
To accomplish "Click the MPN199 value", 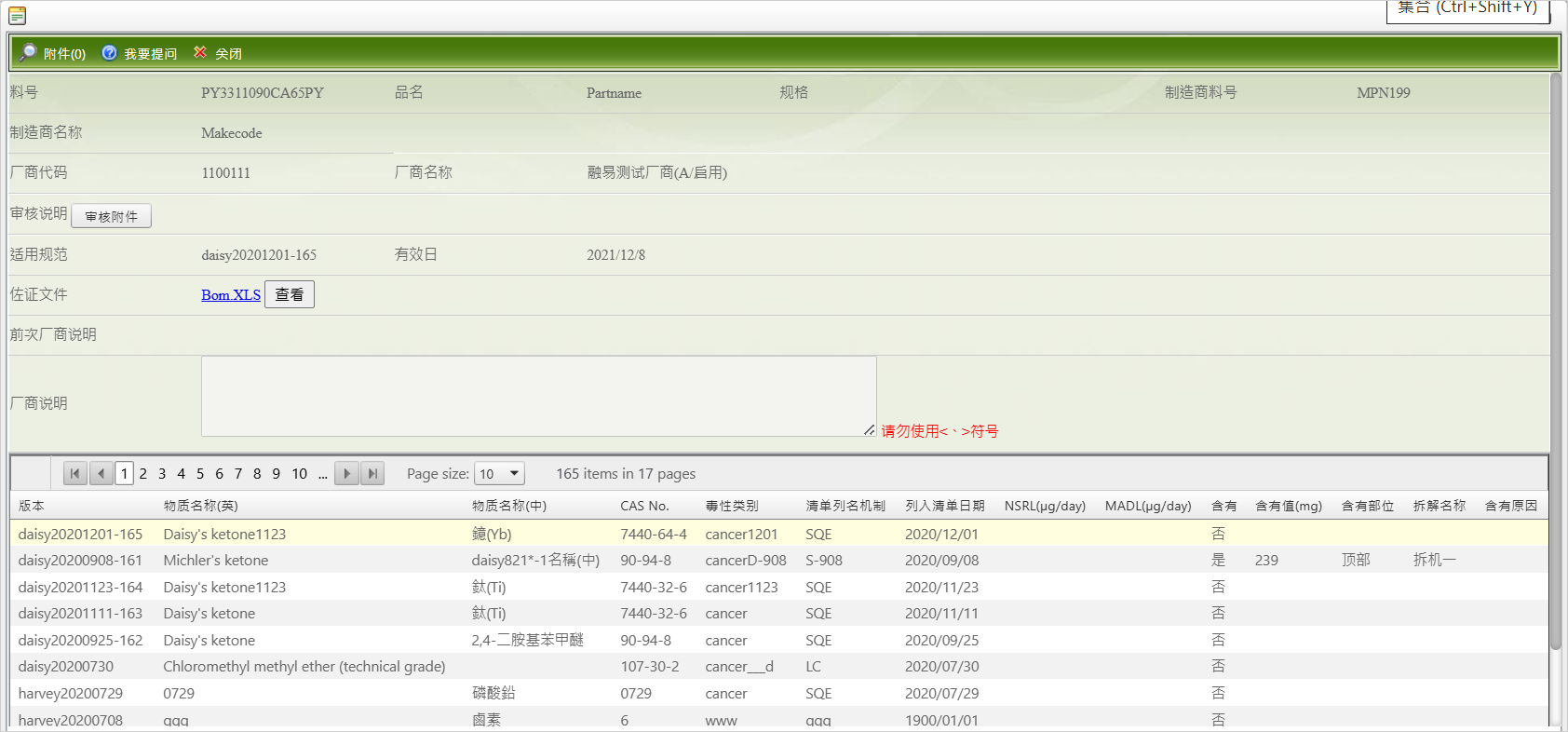I will click(1384, 93).
